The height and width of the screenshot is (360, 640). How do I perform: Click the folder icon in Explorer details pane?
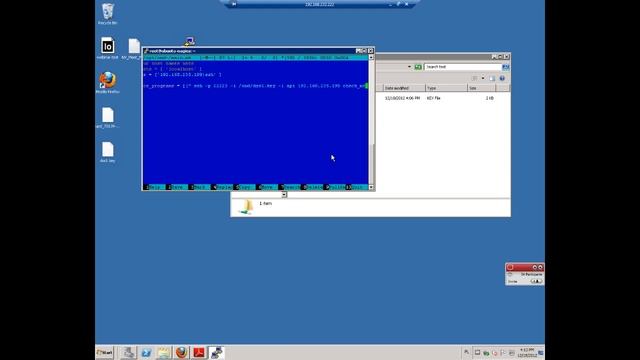pos(246,207)
